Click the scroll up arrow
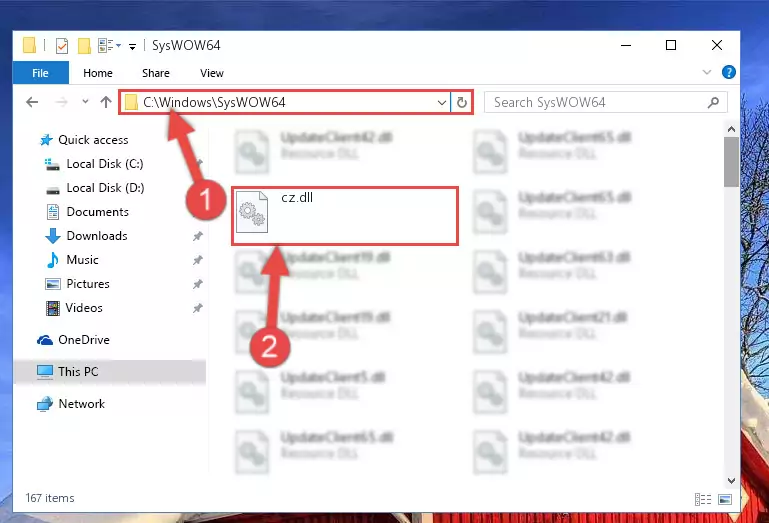 731,130
